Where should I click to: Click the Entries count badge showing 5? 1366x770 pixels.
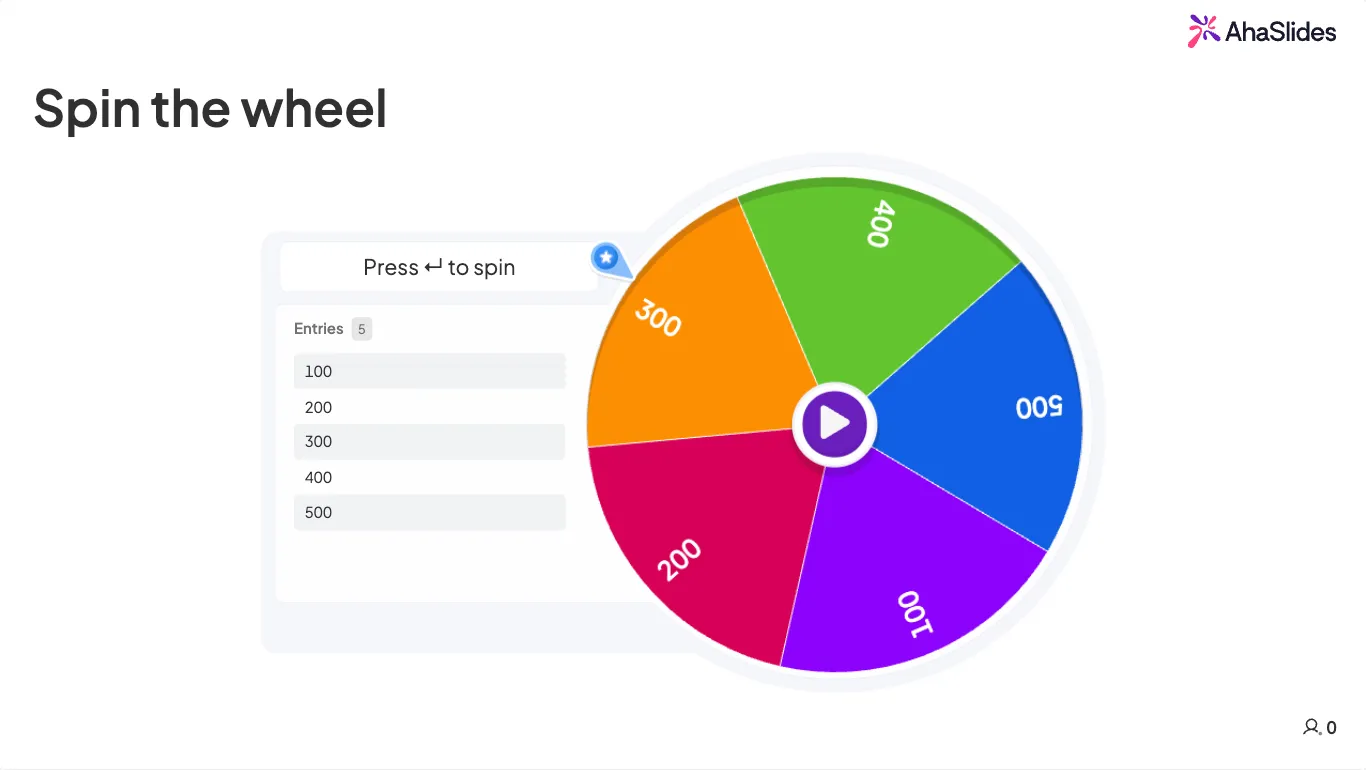tap(362, 329)
